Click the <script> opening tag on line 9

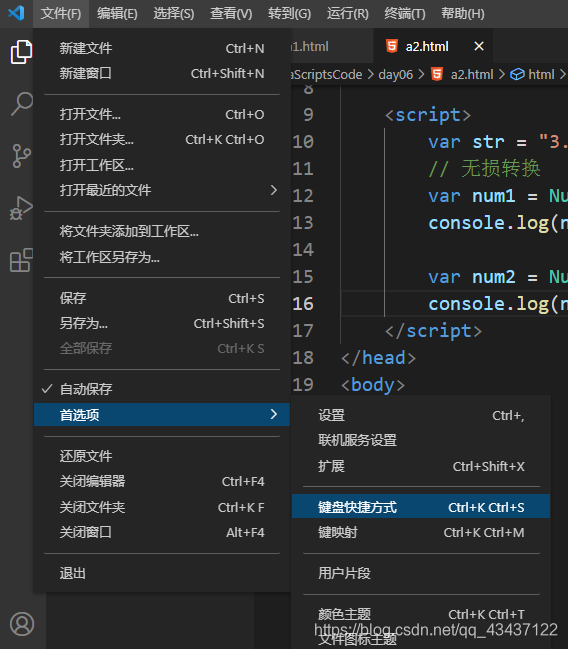(x=428, y=115)
